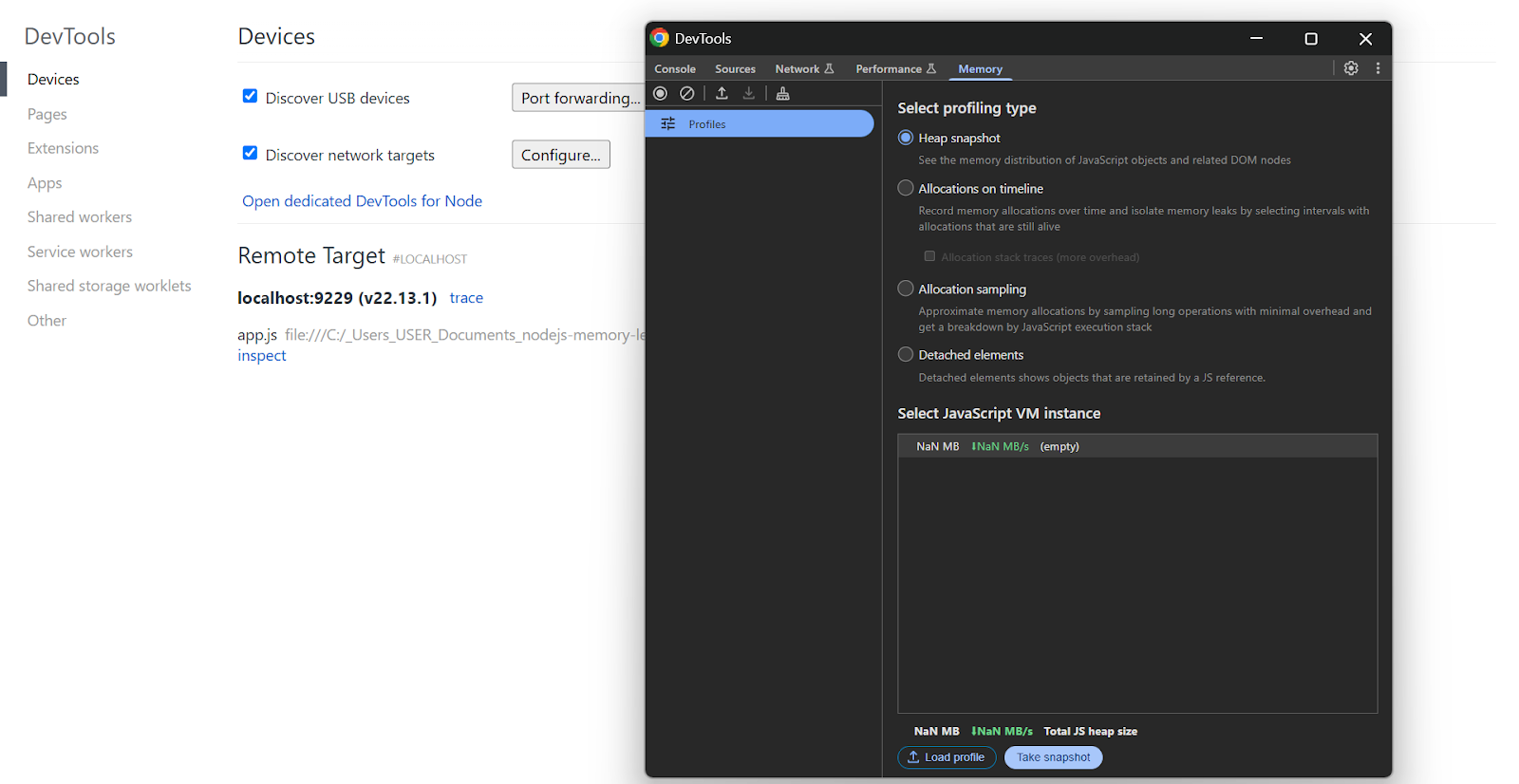Toggle Allocation stack traces checkbox
The width and height of the screenshot is (1519, 784).
929,256
